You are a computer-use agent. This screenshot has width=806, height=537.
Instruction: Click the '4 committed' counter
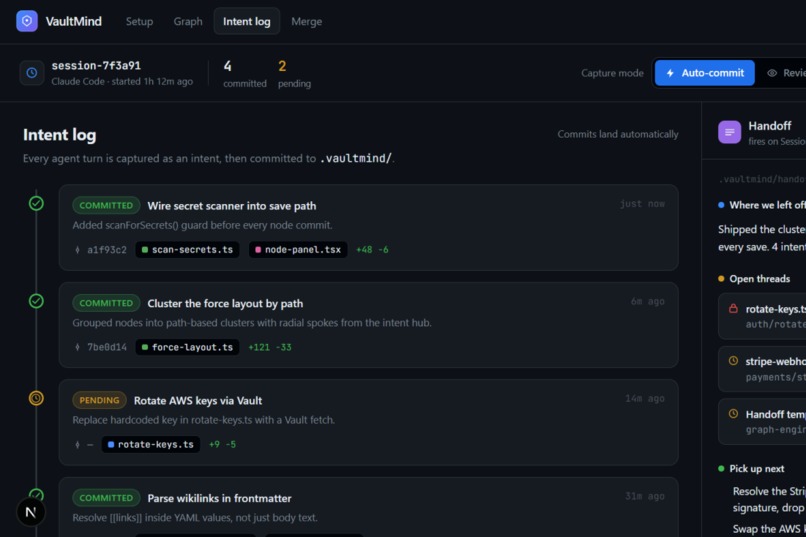pyautogui.click(x=245, y=73)
